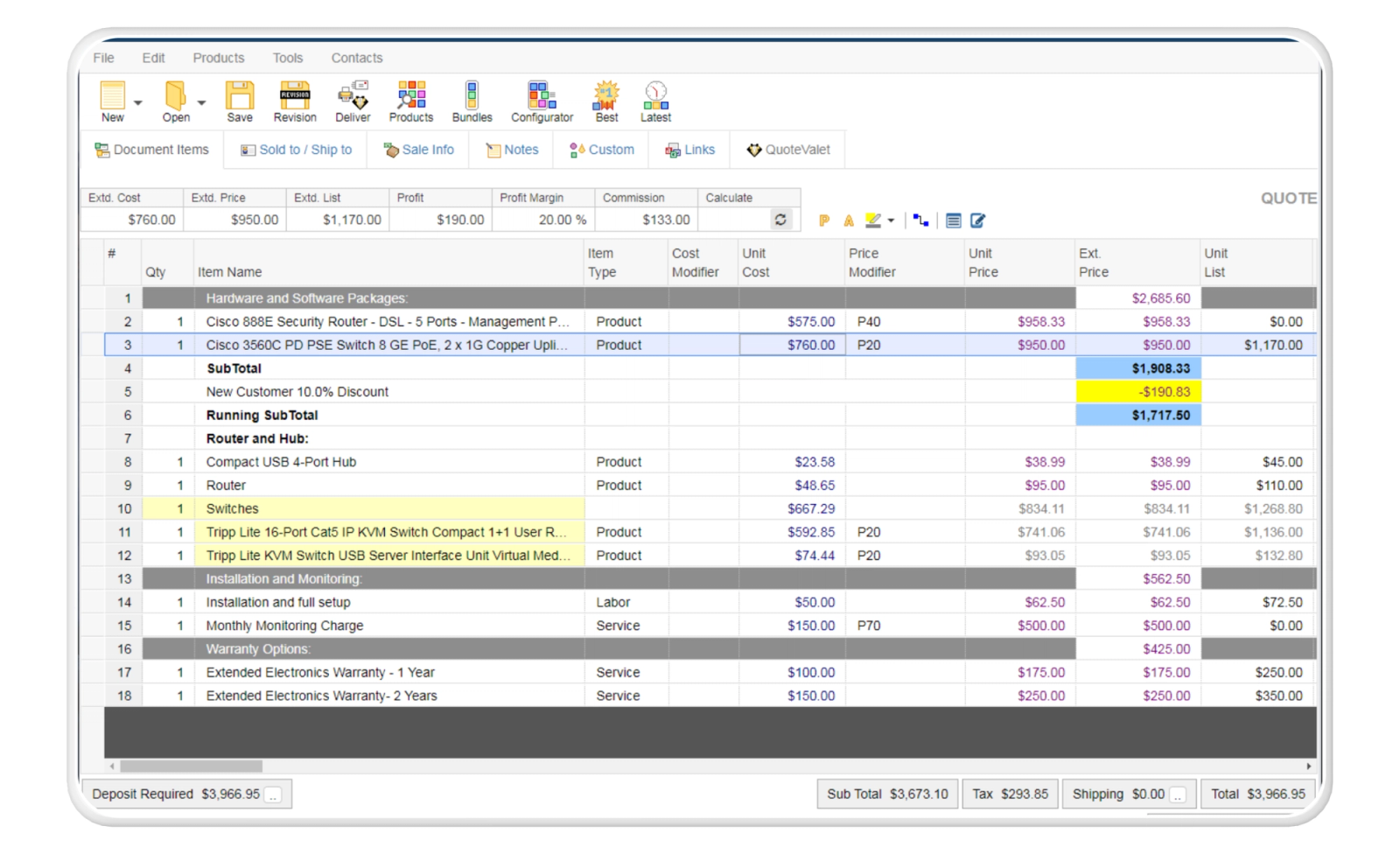Image resolution: width=1400 pixels, height=854 pixels.
Task: Open the File menu
Action: (103, 58)
